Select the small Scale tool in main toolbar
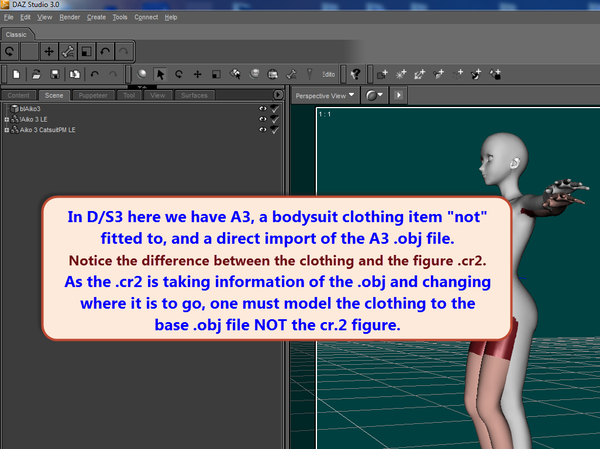 point(216,74)
